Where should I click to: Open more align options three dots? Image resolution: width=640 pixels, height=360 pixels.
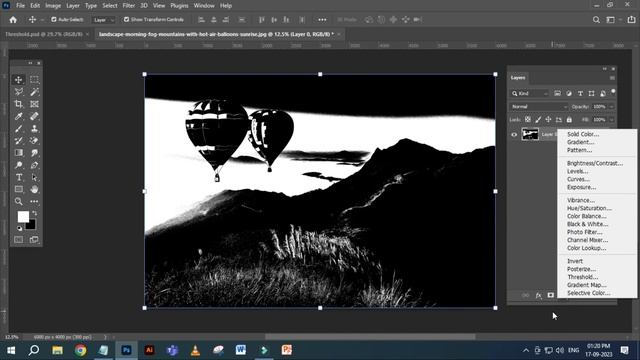pyautogui.click(x=322, y=20)
